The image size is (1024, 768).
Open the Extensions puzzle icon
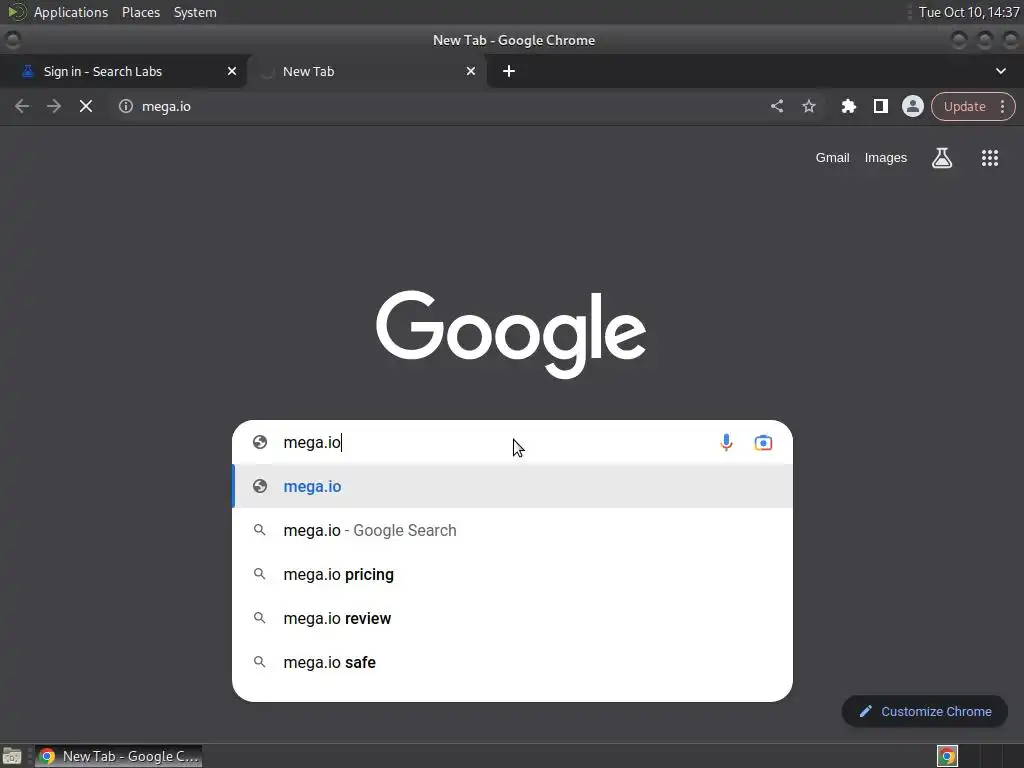coord(848,106)
